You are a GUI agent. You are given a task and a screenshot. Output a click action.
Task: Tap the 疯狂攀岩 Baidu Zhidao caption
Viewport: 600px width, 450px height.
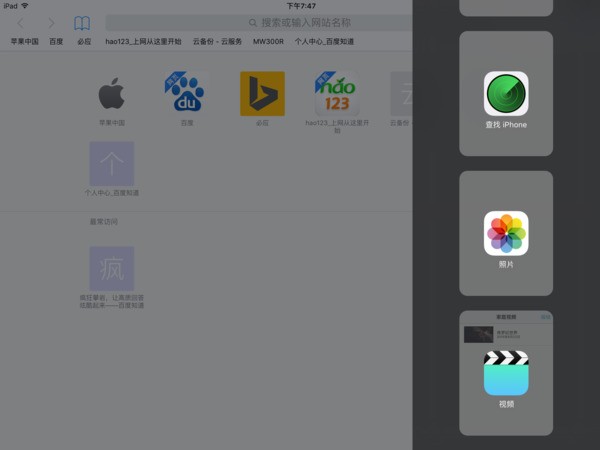112,301
